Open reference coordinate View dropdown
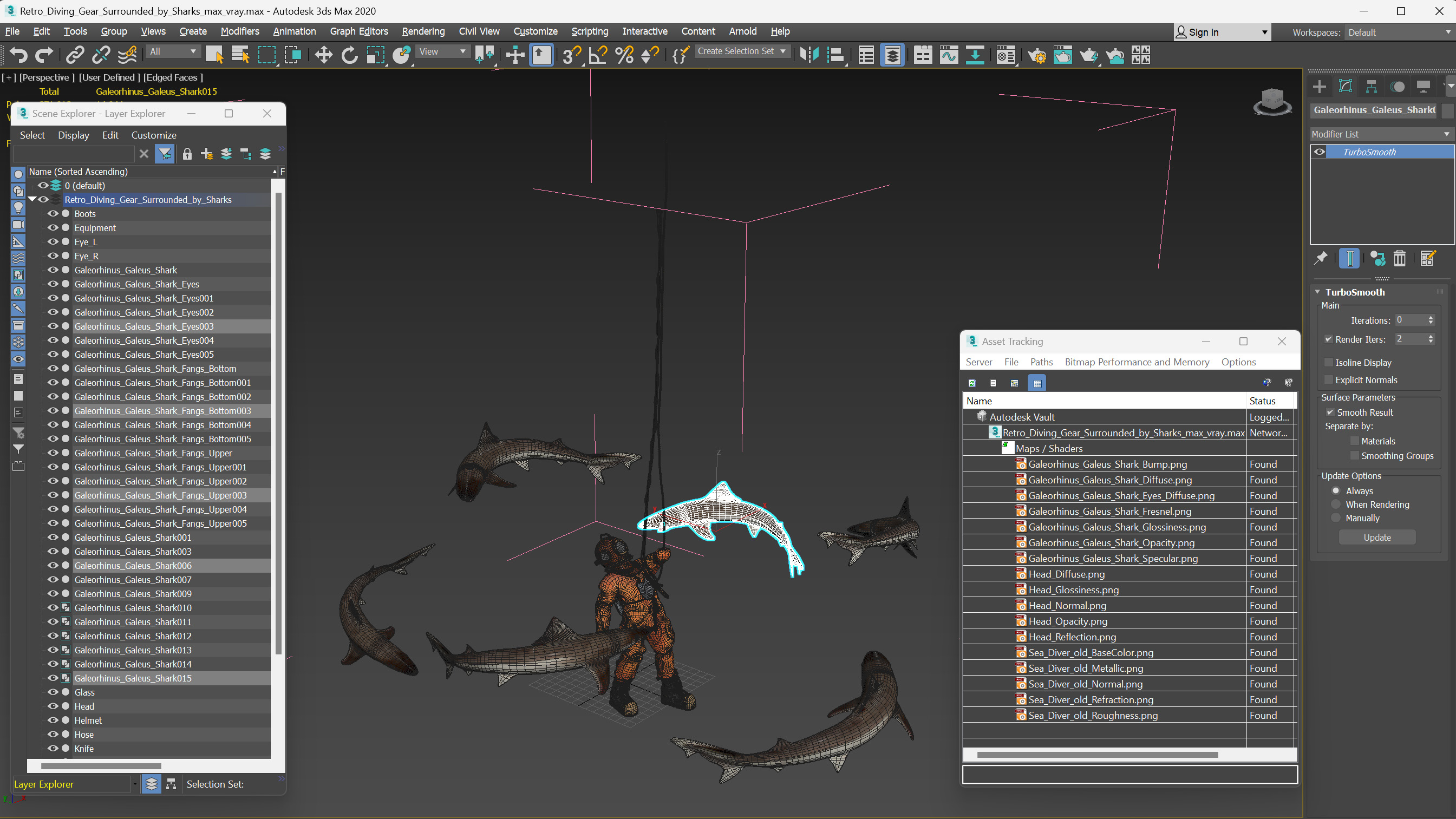Screen dimensions: 1456x819 (442, 51)
